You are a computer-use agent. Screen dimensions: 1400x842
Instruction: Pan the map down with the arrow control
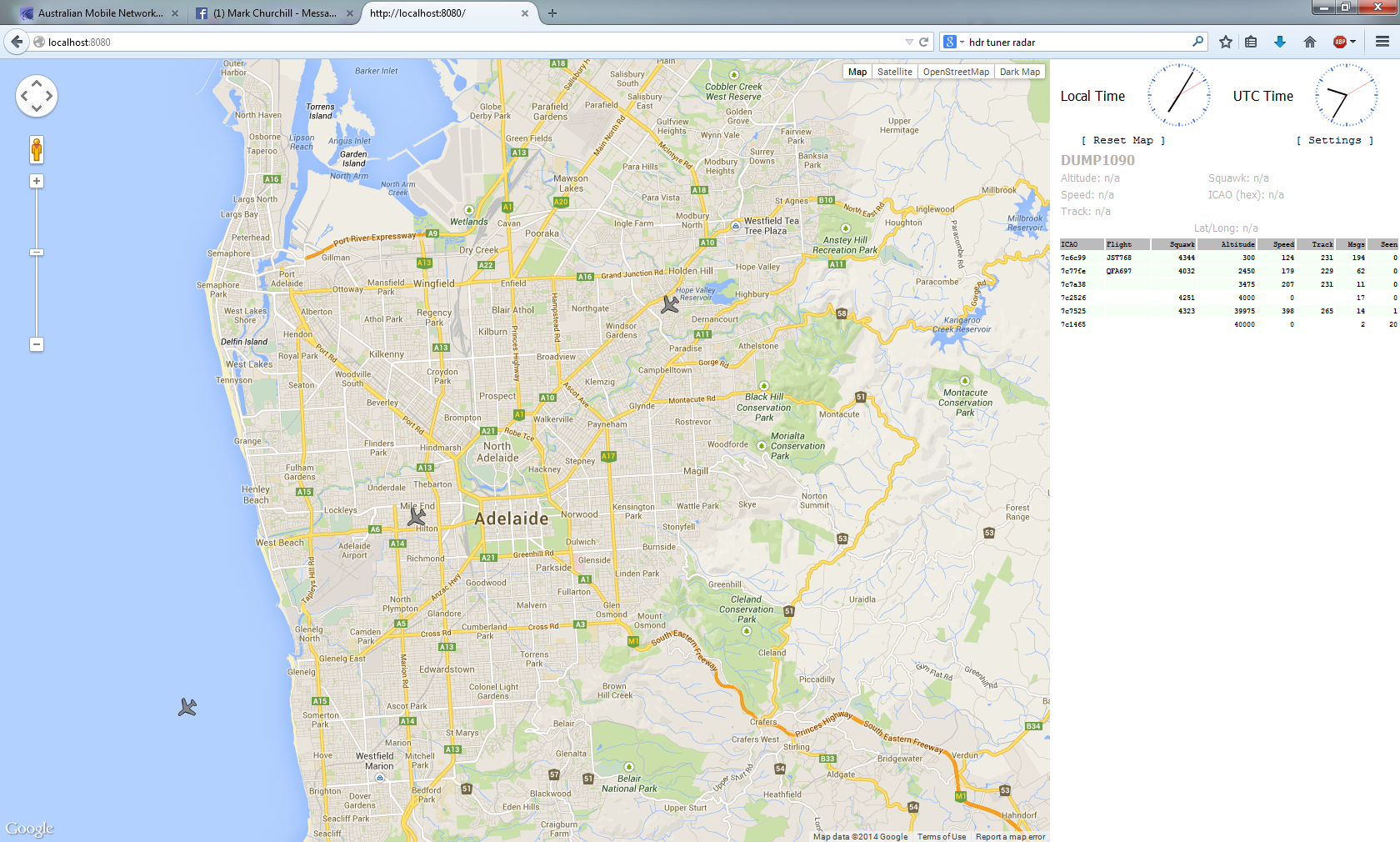coord(37,108)
